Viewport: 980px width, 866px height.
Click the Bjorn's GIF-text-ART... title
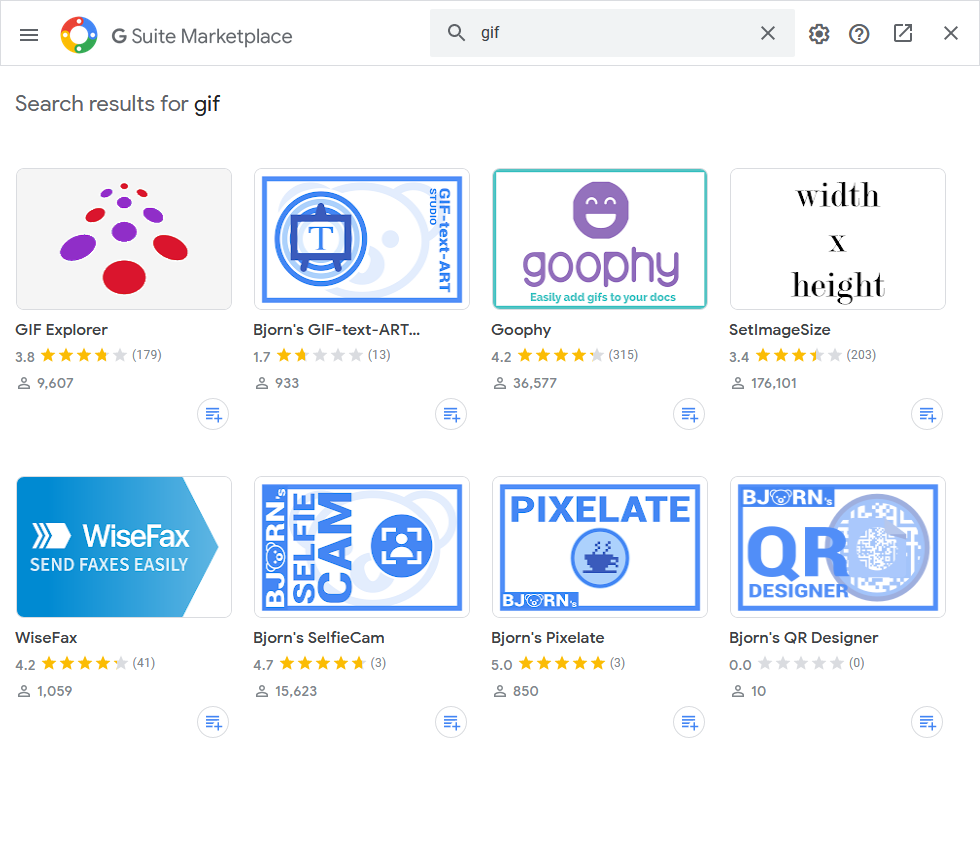point(336,330)
